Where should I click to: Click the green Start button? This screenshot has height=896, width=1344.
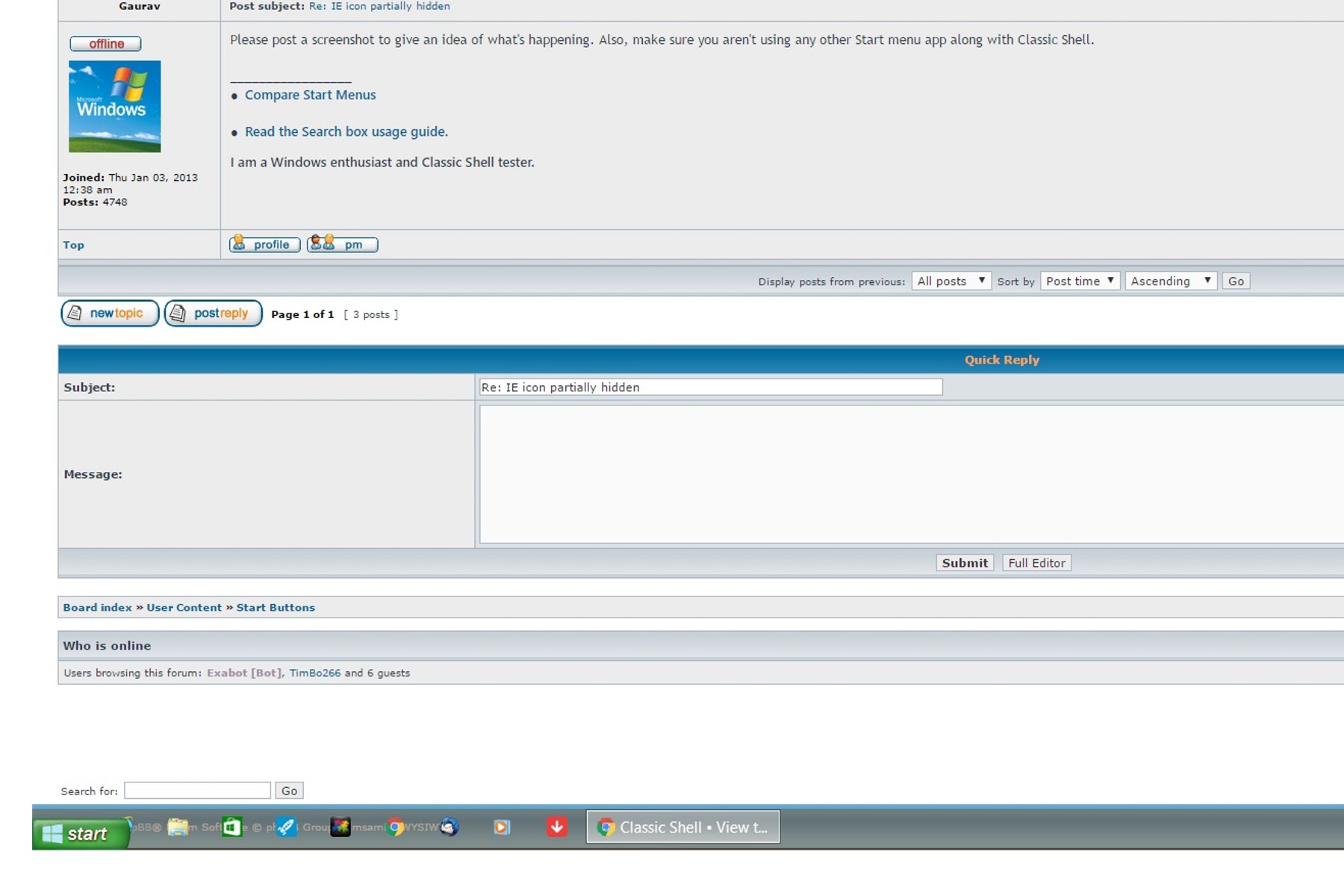(79, 833)
